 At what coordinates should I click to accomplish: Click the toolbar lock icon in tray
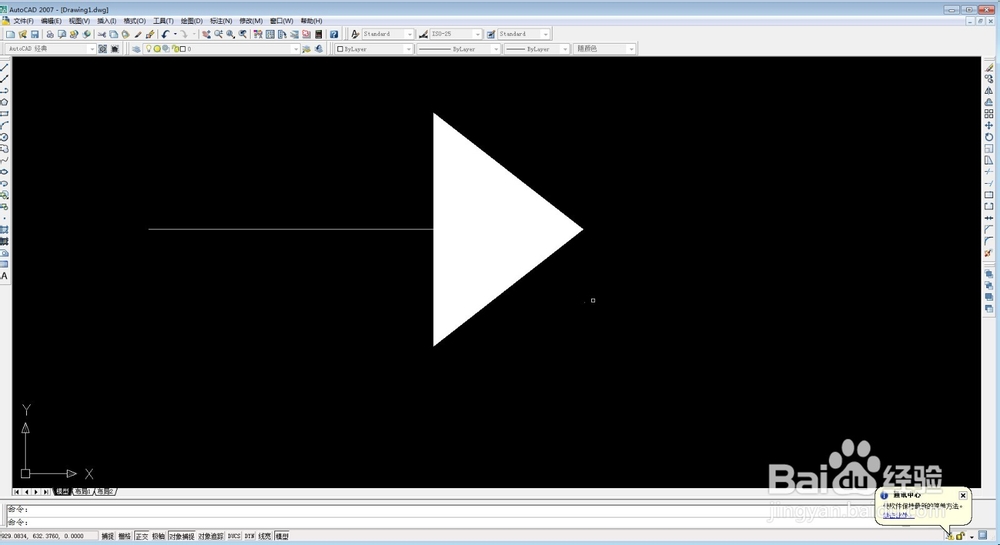(x=960, y=536)
